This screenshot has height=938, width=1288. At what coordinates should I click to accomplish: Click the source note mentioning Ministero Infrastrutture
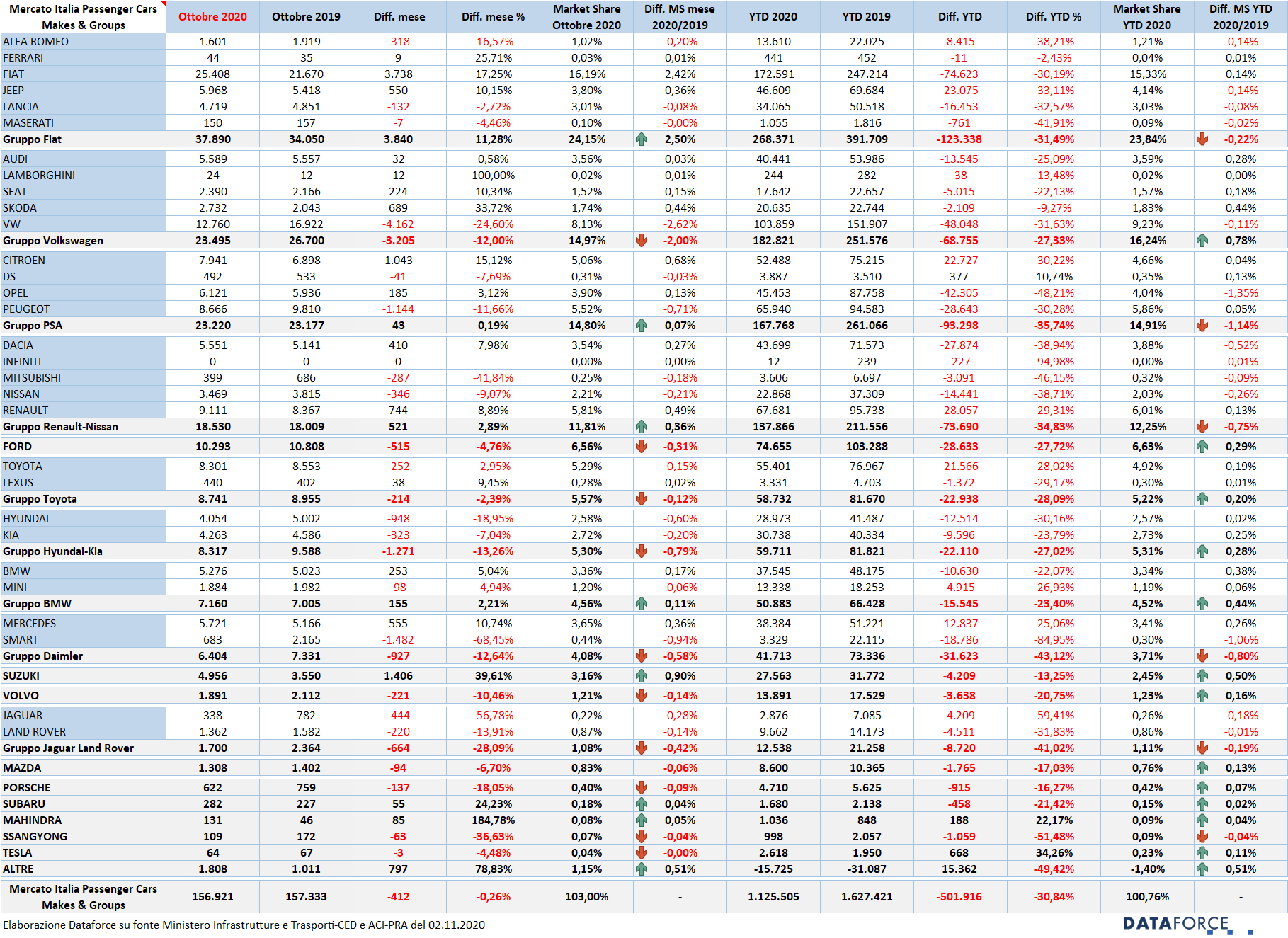pyautogui.click(x=244, y=925)
